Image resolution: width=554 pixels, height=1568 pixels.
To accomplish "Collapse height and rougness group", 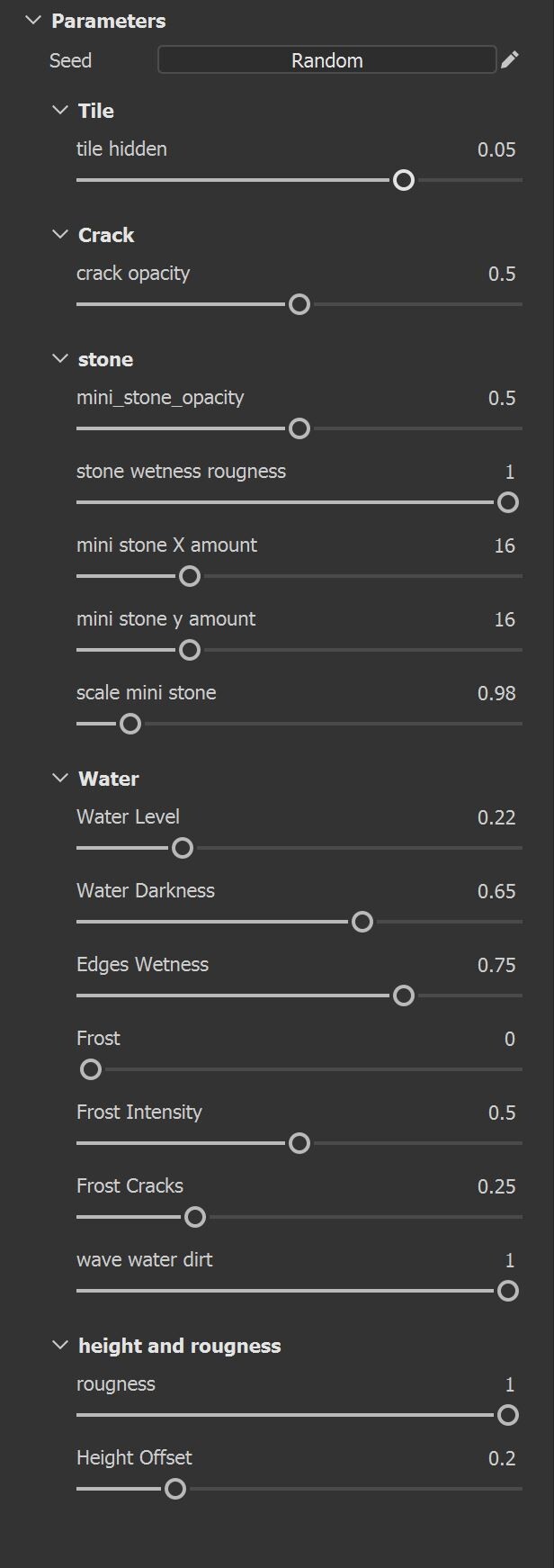I will (x=60, y=1346).
